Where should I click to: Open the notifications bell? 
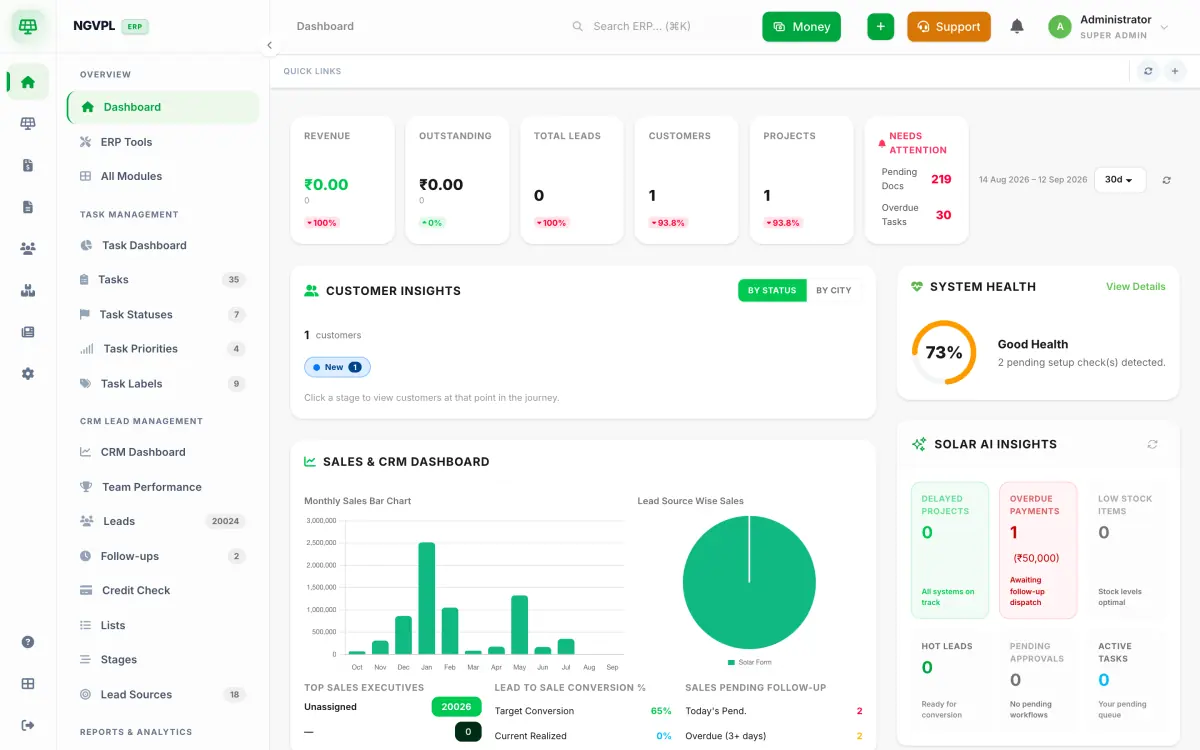point(1017,27)
